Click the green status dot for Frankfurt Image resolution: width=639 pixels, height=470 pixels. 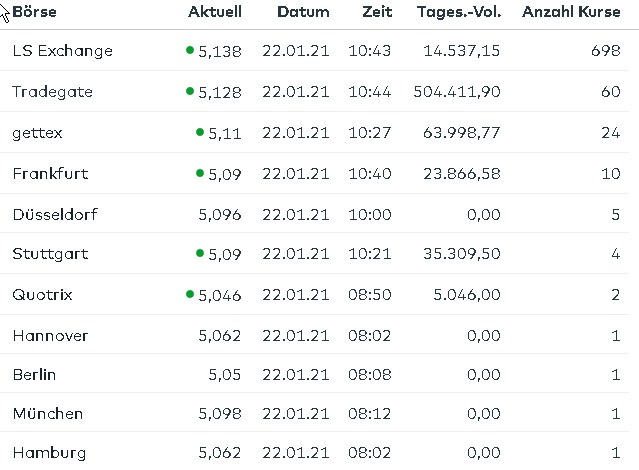(x=200, y=173)
